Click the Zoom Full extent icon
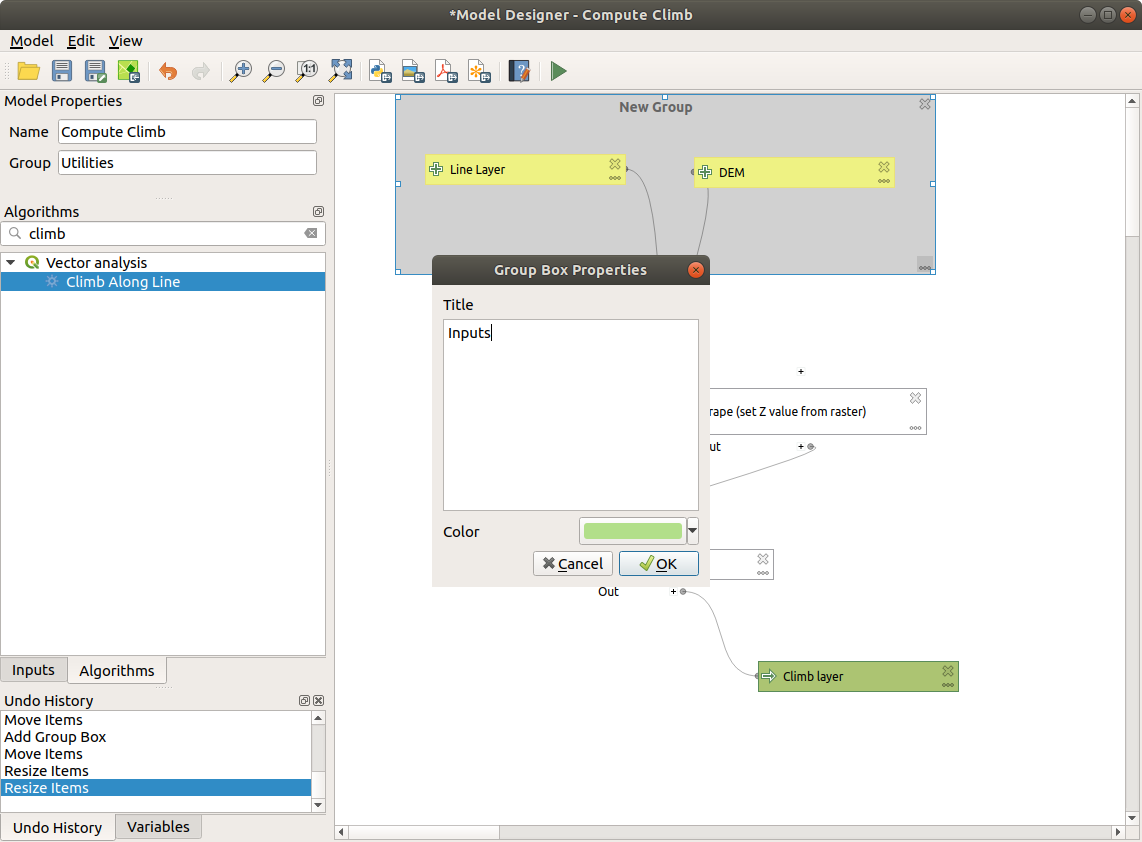1142x842 pixels. (x=341, y=71)
